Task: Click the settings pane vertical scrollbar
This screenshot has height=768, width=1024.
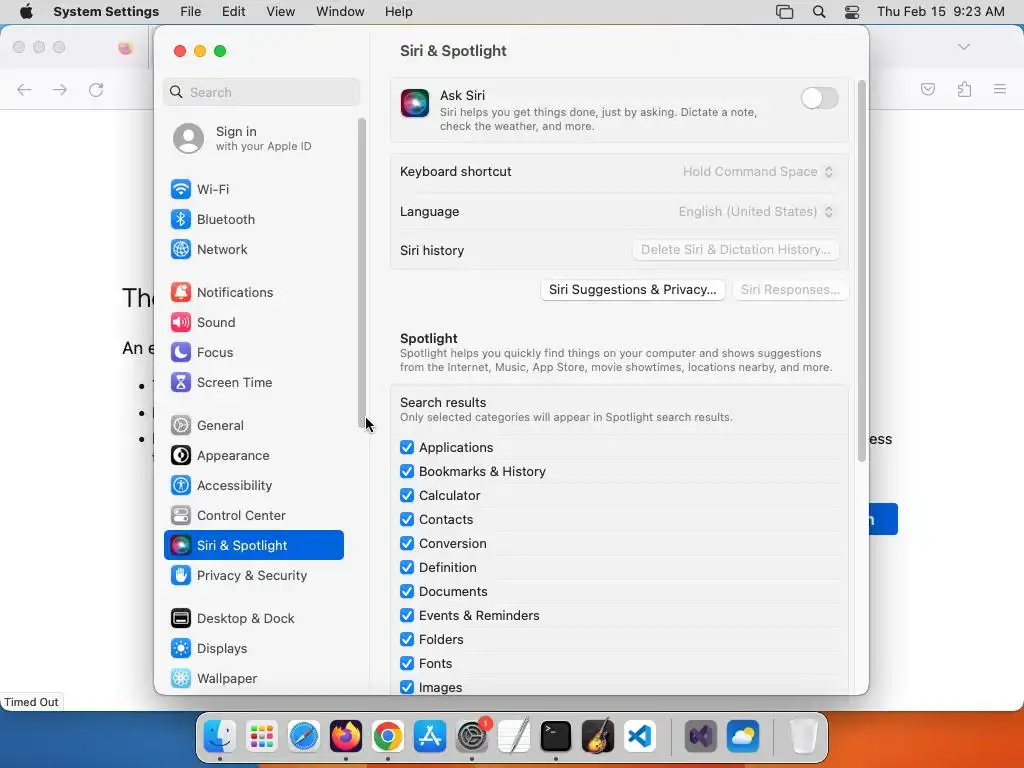Action: [x=861, y=270]
